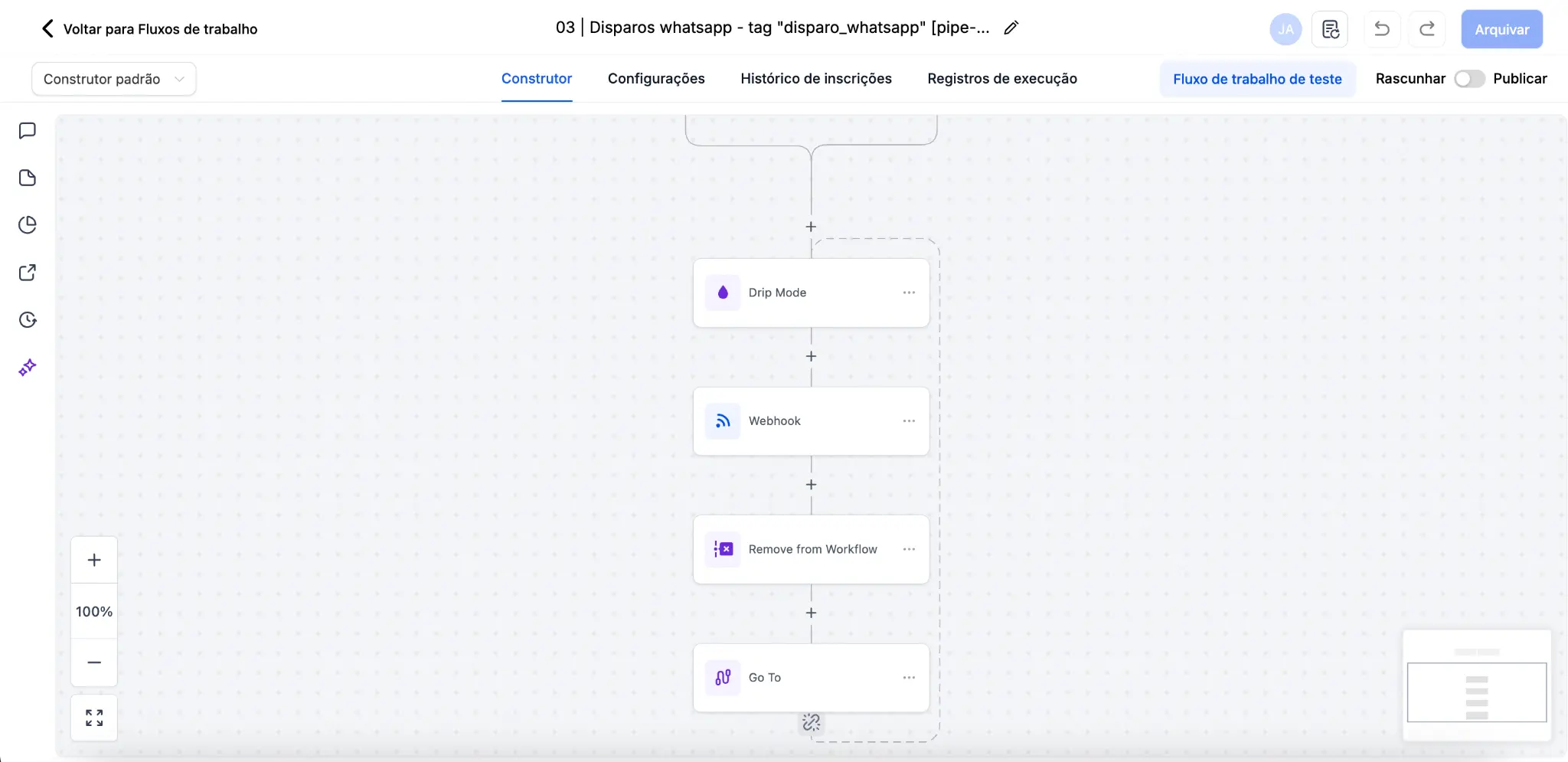Viewport: 1568px width, 762px height.
Task: Open the version history clock icon
Action: pos(28,320)
